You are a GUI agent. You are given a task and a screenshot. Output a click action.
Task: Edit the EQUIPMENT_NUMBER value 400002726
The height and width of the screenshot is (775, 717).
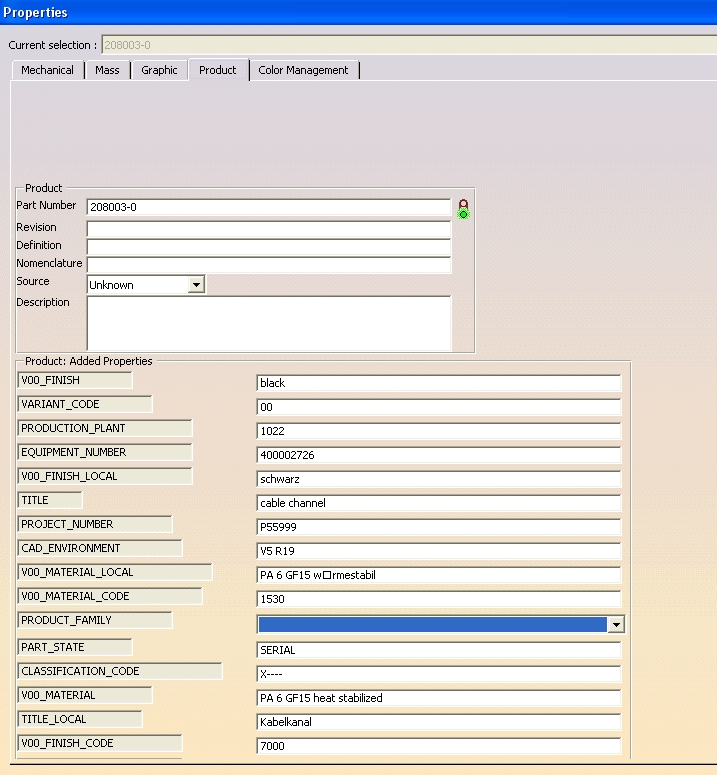pyautogui.click(x=439, y=455)
